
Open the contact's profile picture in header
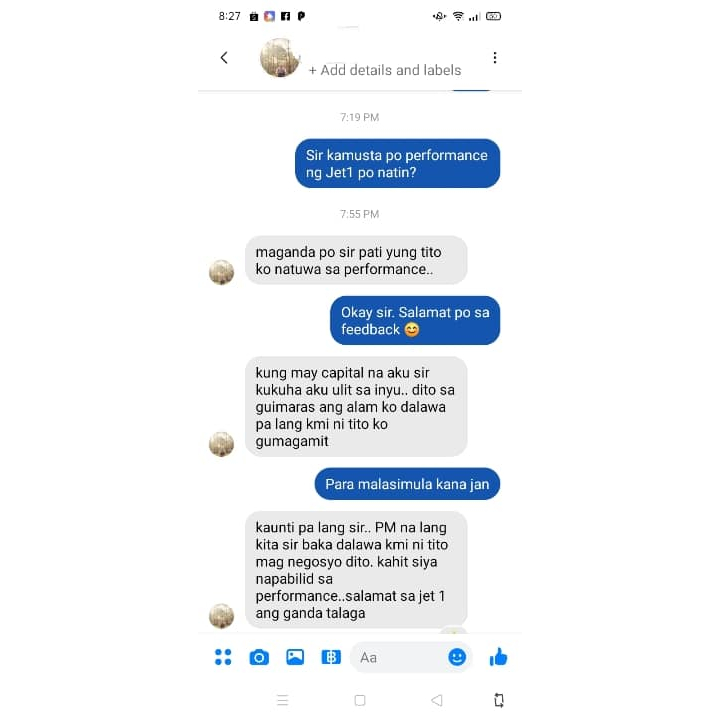coord(280,58)
